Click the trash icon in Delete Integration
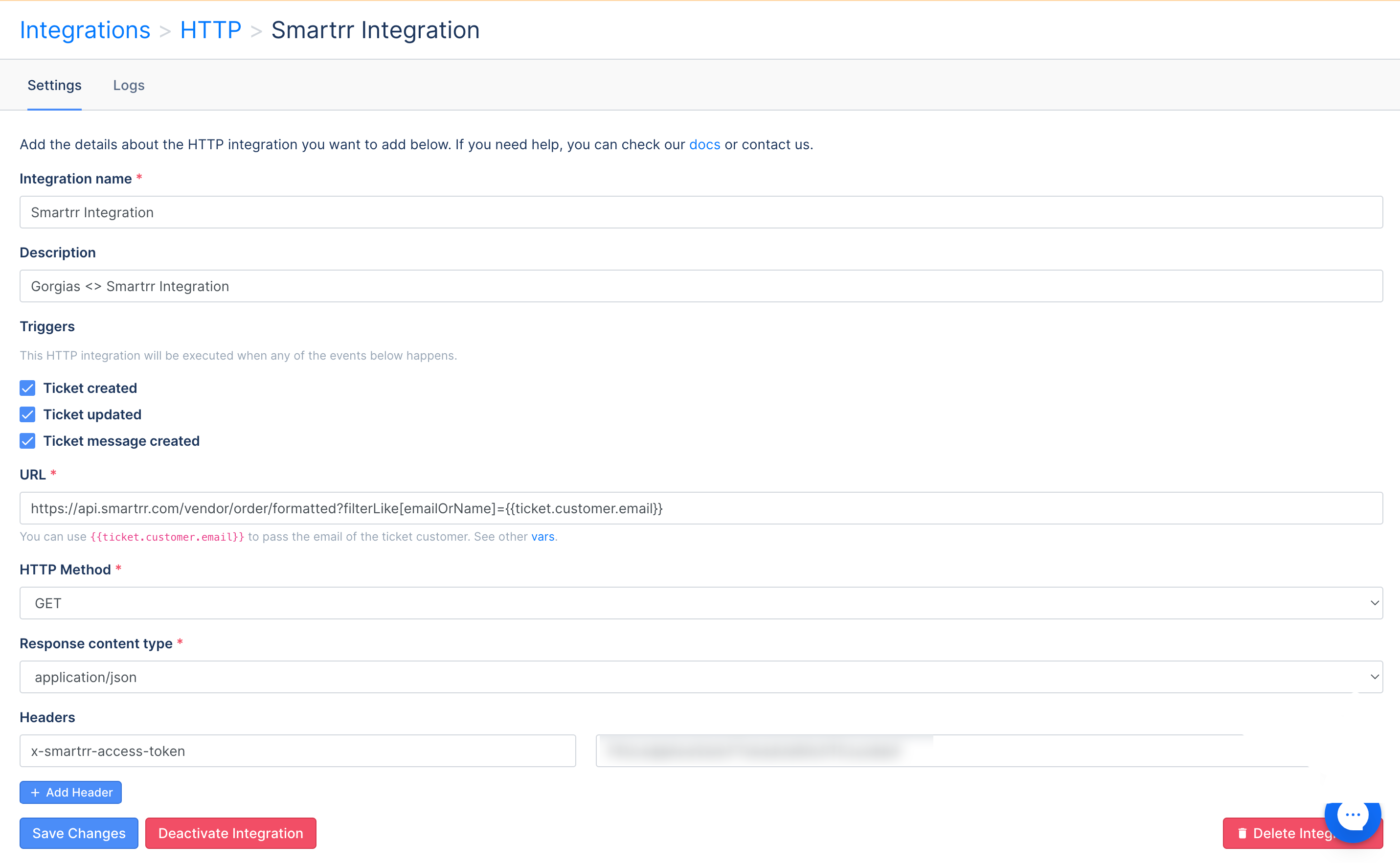Image resolution: width=1400 pixels, height=867 pixels. (x=1242, y=833)
